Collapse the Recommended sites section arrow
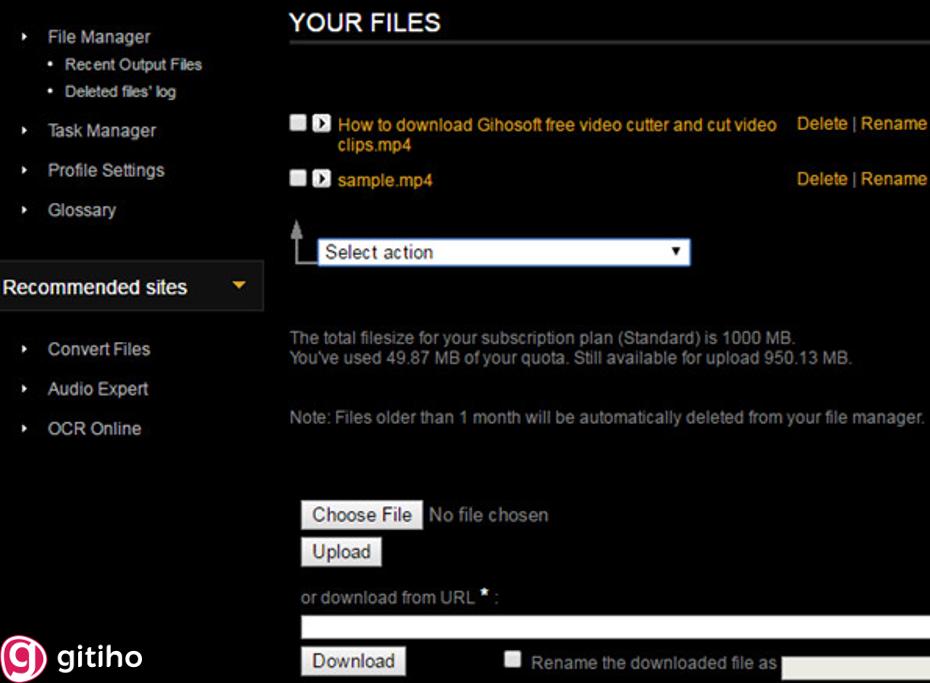The height and width of the screenshot is (683, 930). point(238,286)
